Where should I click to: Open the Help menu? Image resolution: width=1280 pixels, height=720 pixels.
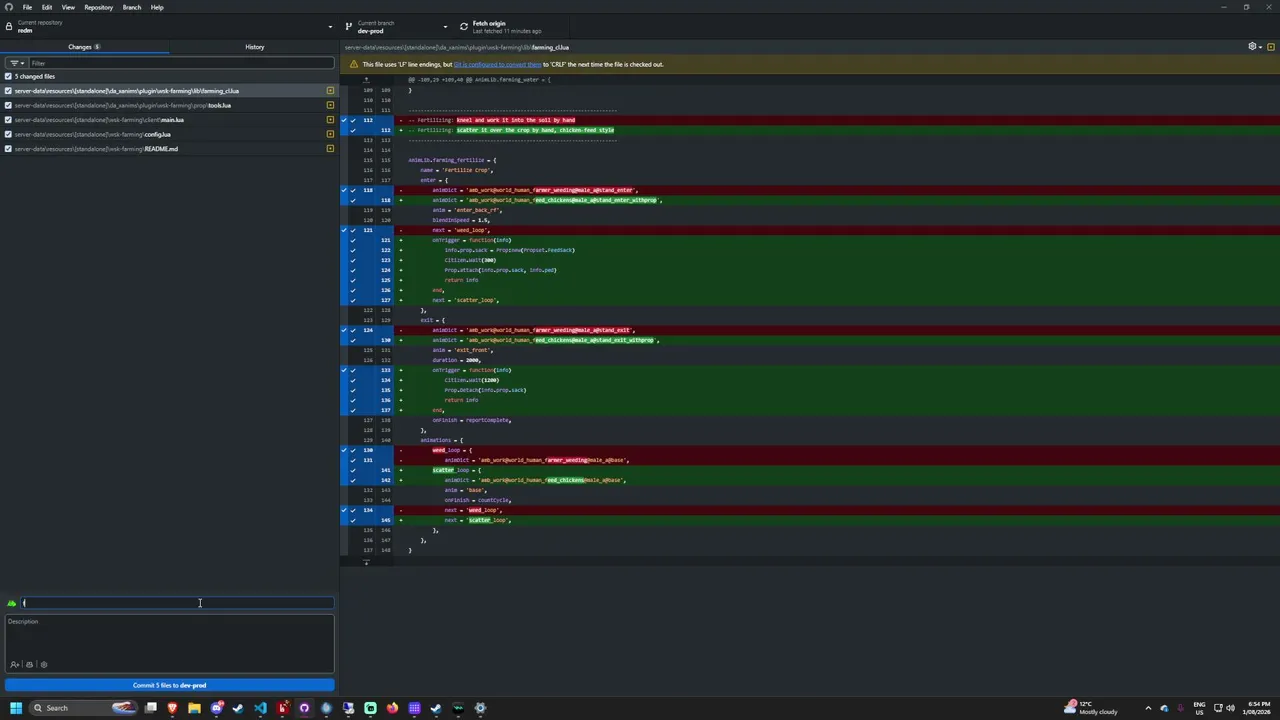(x=157, y=7)
